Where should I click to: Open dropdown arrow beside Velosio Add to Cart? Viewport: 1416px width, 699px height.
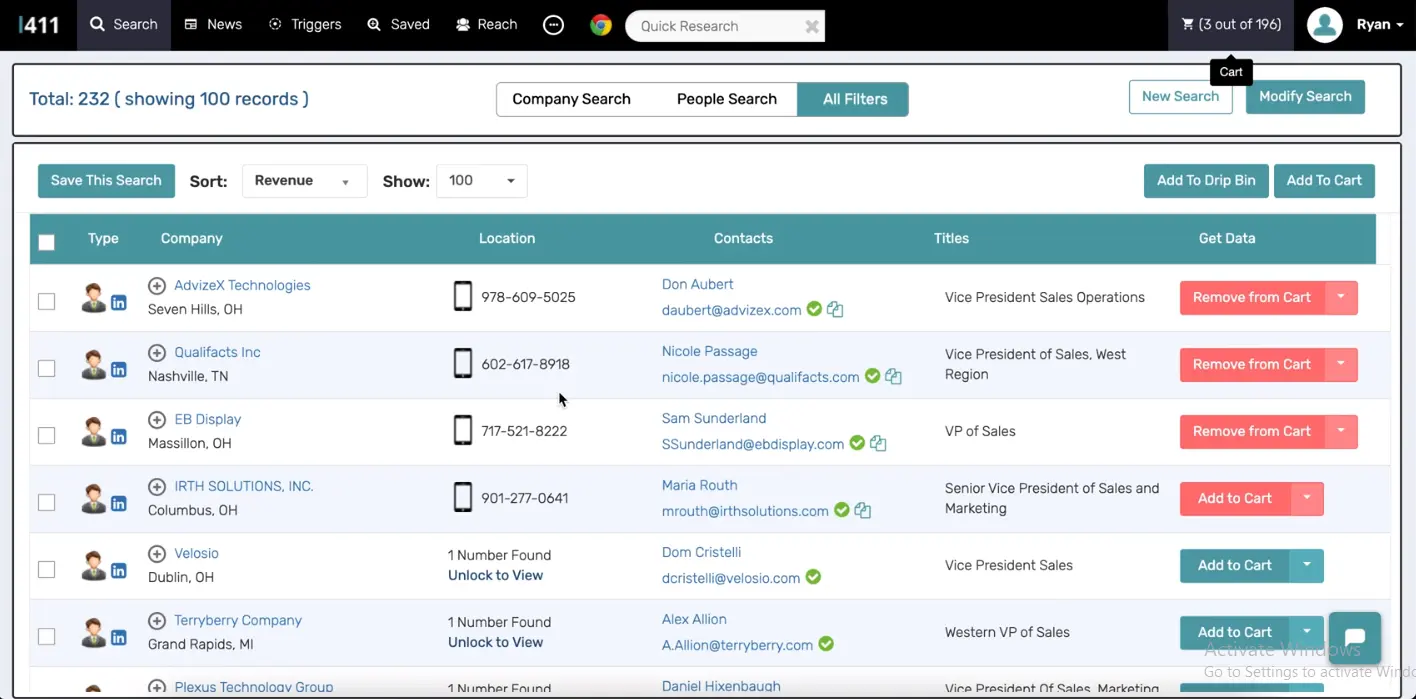pyautogui.click(x=1307, y=565)
